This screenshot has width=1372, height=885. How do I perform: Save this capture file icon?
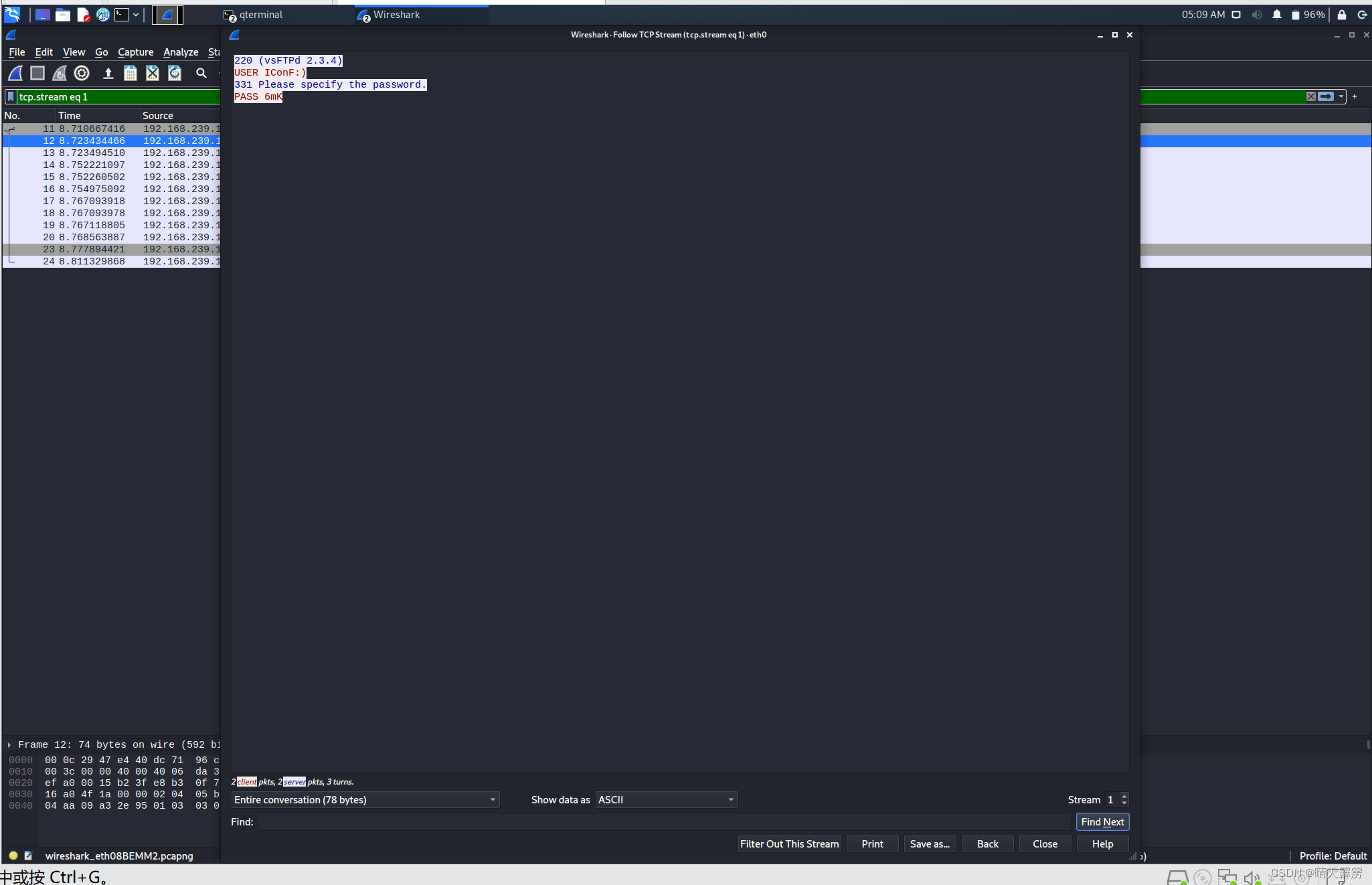coord(131,73)
